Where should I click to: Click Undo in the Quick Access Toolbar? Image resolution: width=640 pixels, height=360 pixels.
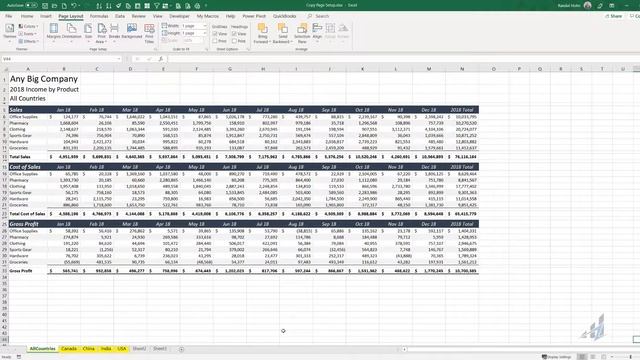[74, 6]
